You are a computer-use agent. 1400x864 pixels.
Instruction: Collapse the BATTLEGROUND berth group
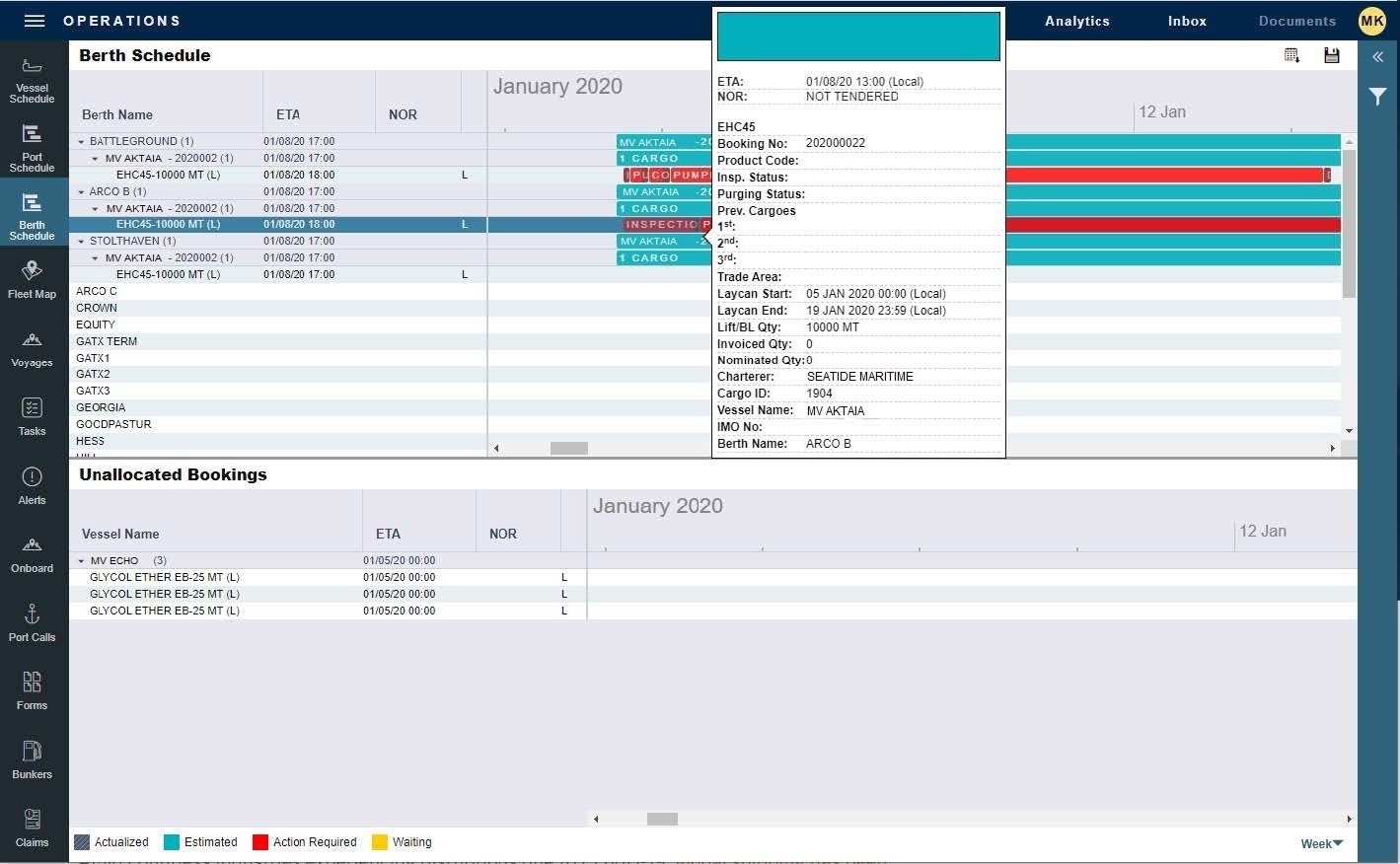click(81, 141)
